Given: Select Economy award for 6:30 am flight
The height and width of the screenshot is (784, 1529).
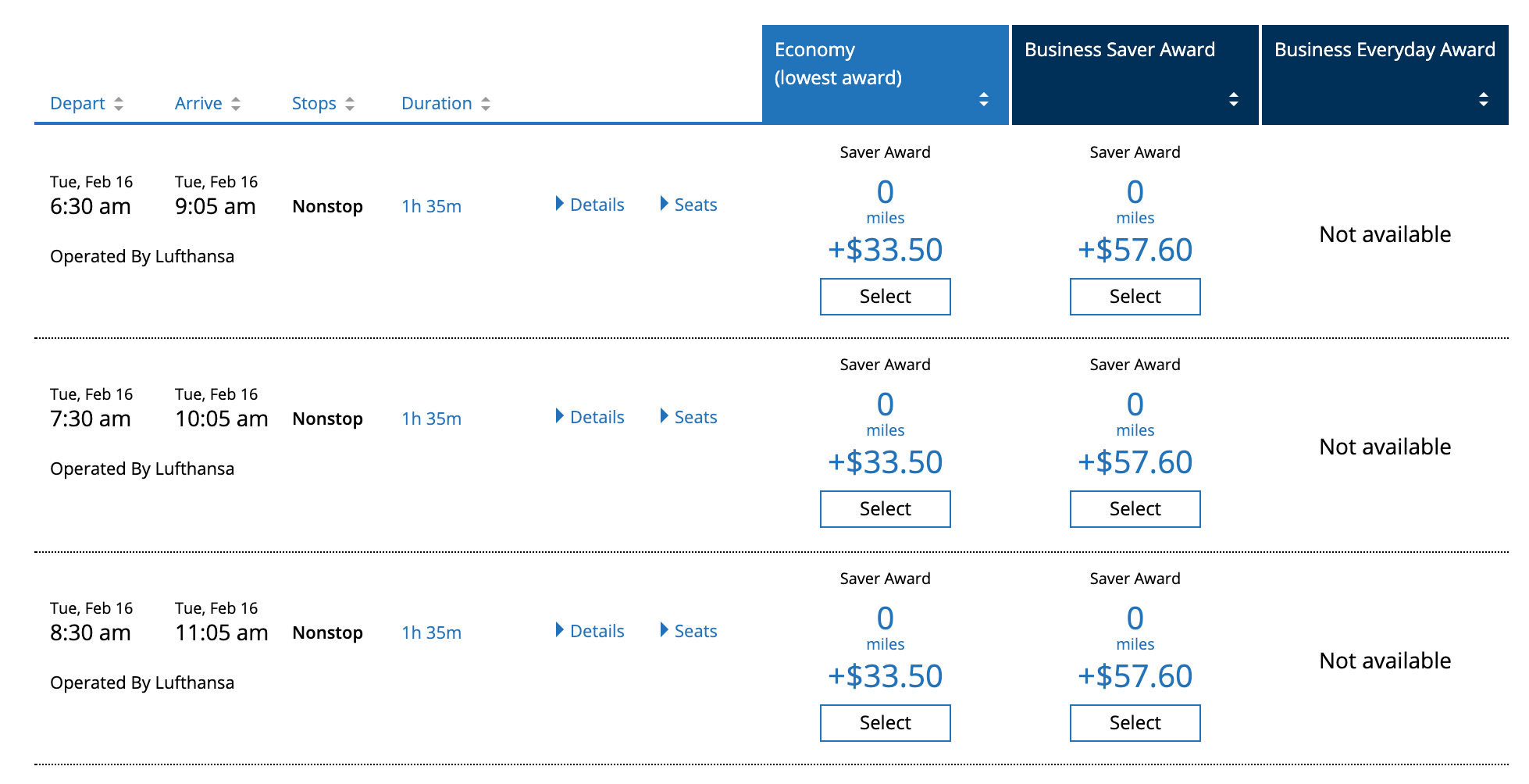Looking at the screenshot, I should click(x=885, y=297).
